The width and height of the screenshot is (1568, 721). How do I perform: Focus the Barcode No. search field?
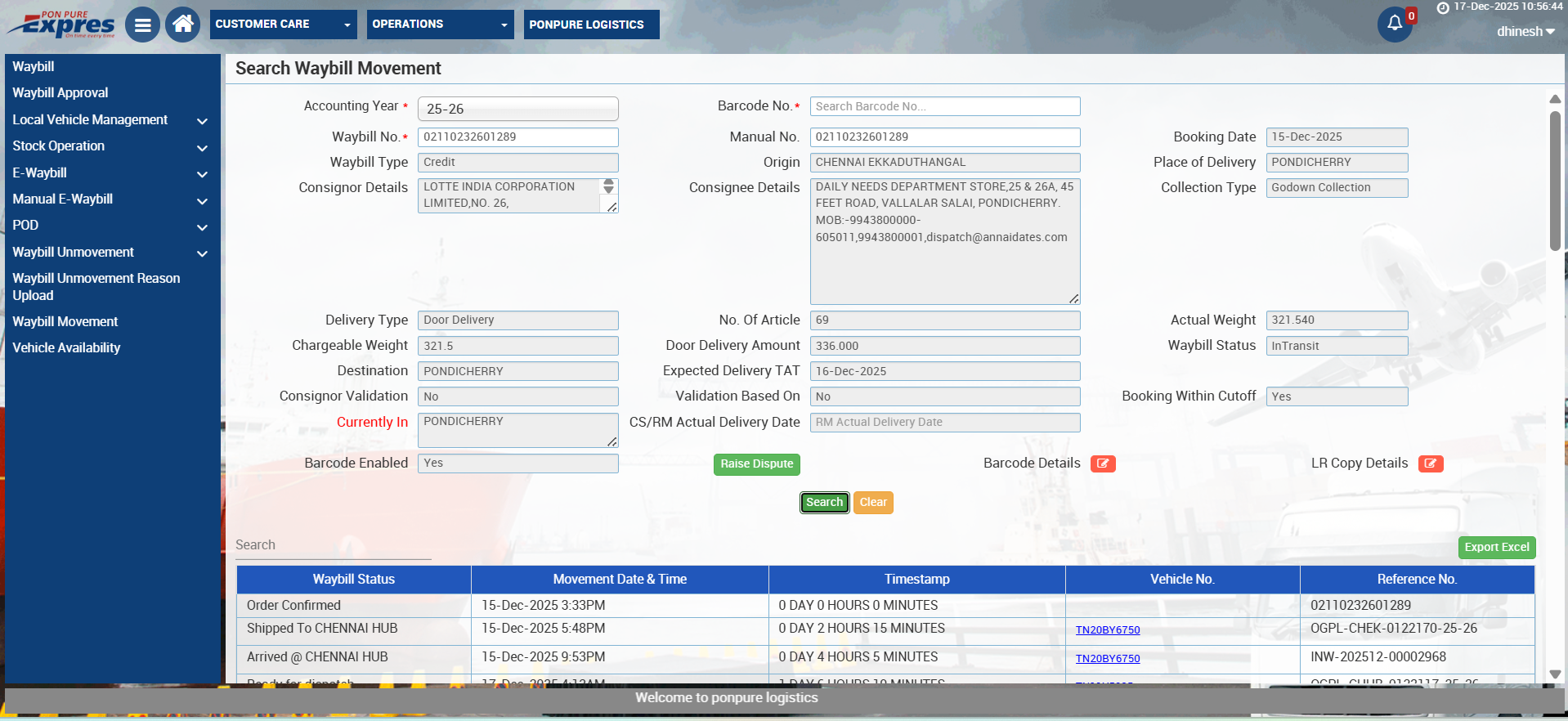[944, 106]
